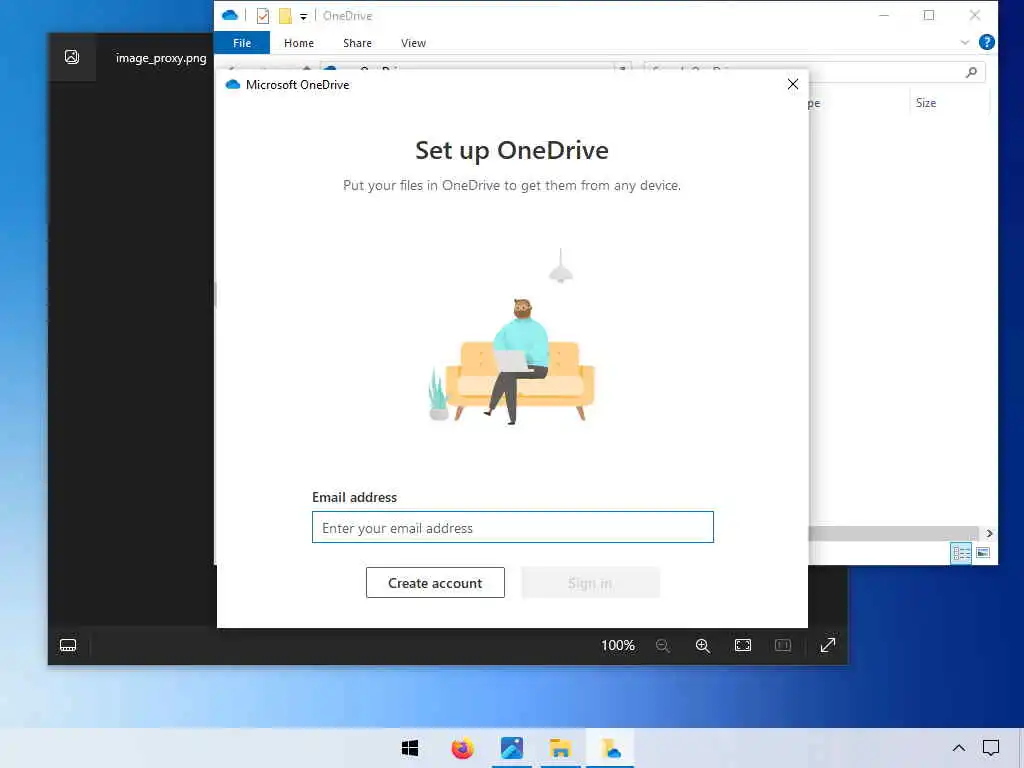Maximize the OneDrive Explorer window
Viewport: 1024px width, 768px height.
(929, 15)
